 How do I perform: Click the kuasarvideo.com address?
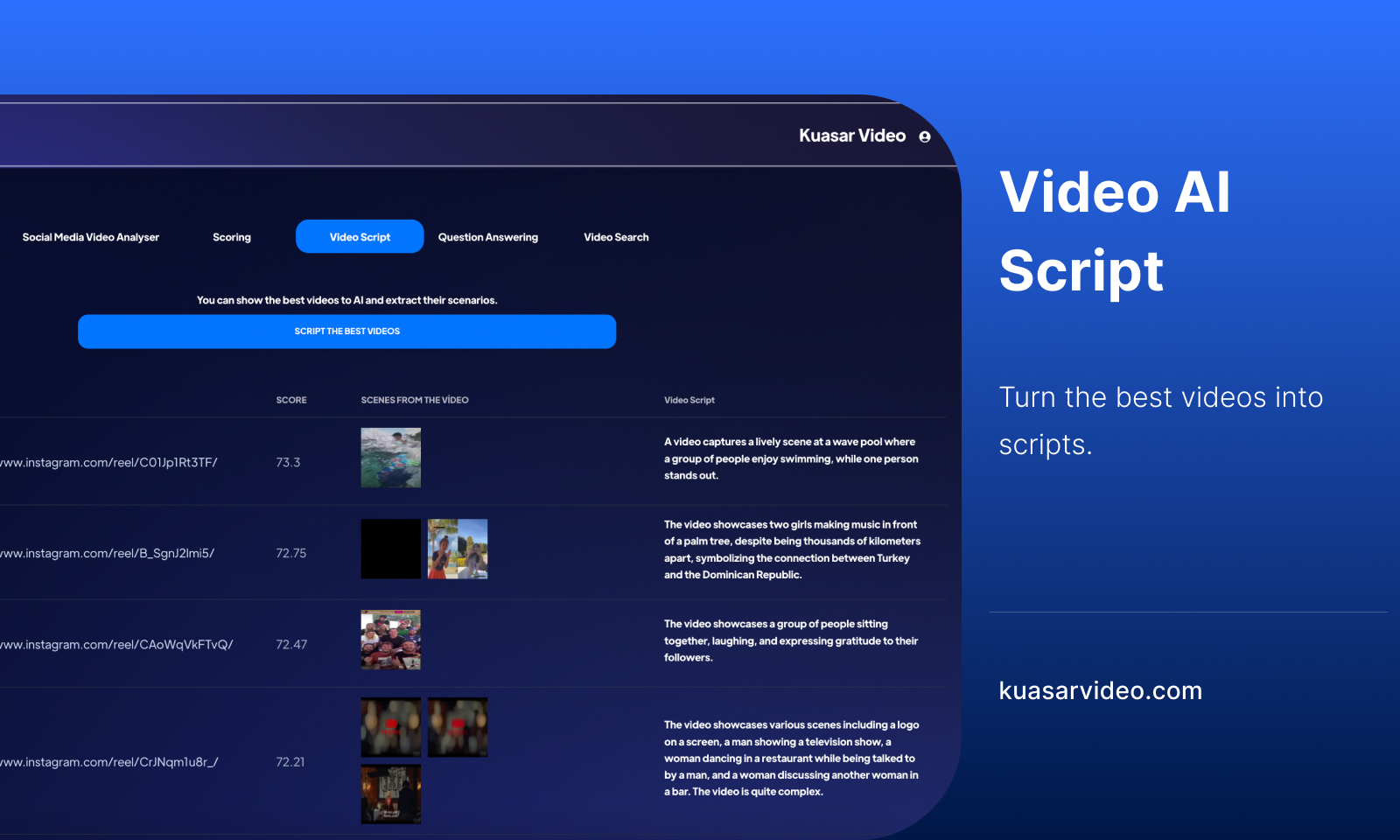(x=1101, y=690)
